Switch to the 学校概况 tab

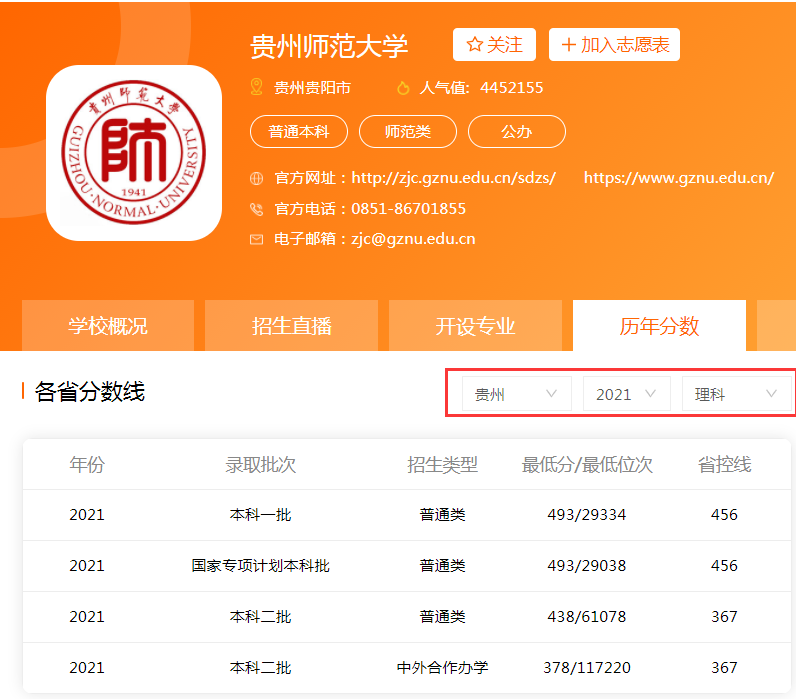108,325
